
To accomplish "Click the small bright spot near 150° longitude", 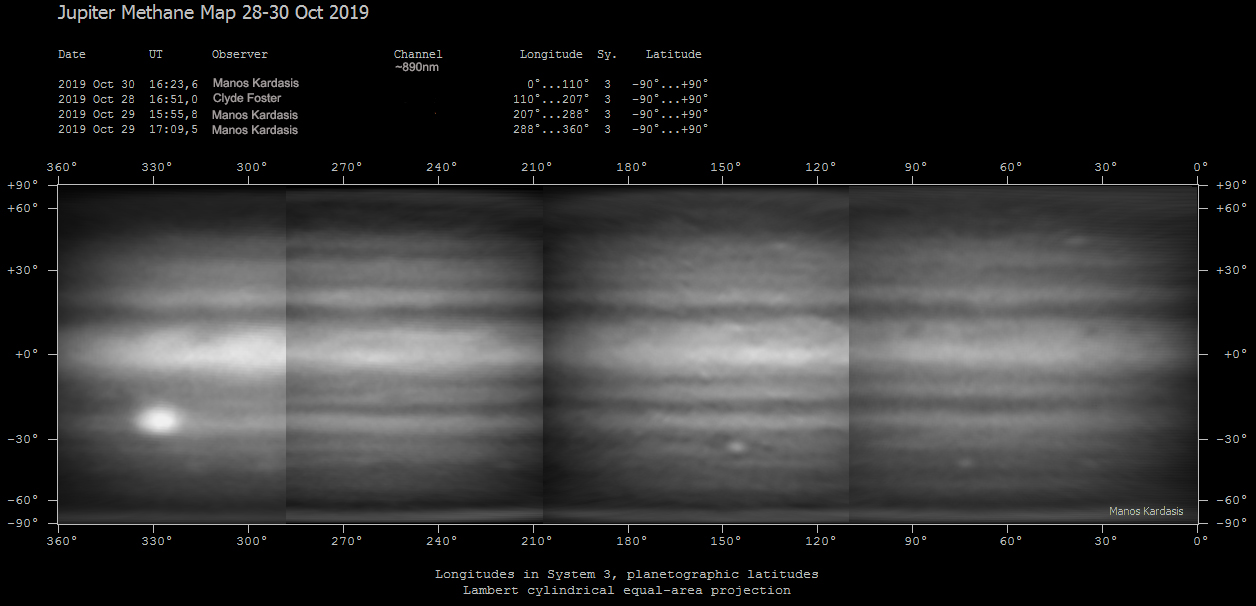I will tap(737, 446).
